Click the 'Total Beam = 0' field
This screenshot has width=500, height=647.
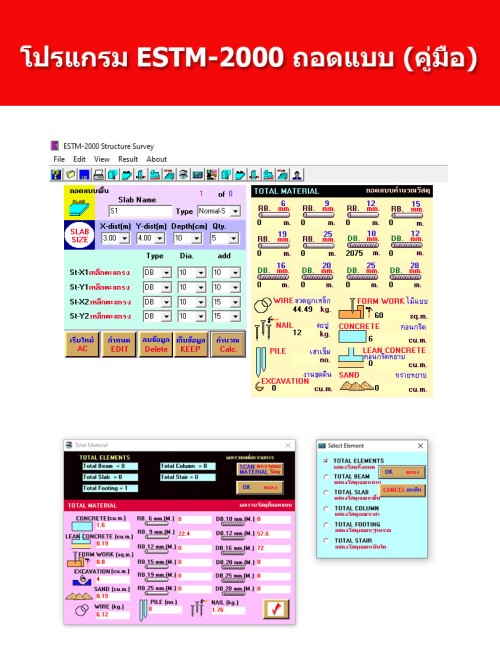coord(110,466)
